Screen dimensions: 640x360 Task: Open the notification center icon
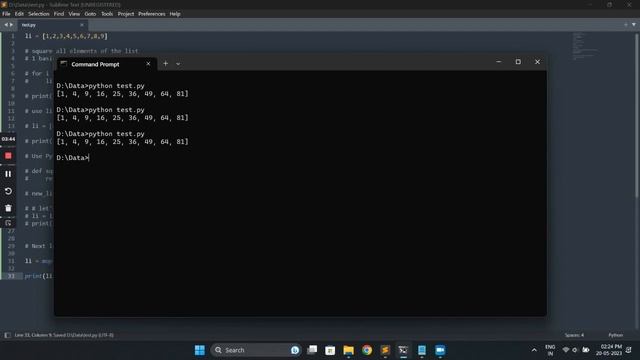(629, 350)
